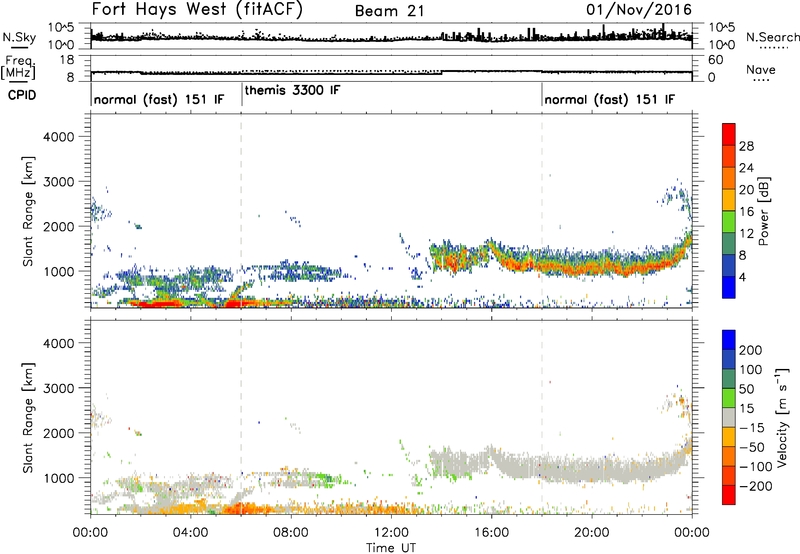
Task: Click the '60' Nave axis tick
Action: (x=715, y=60)
